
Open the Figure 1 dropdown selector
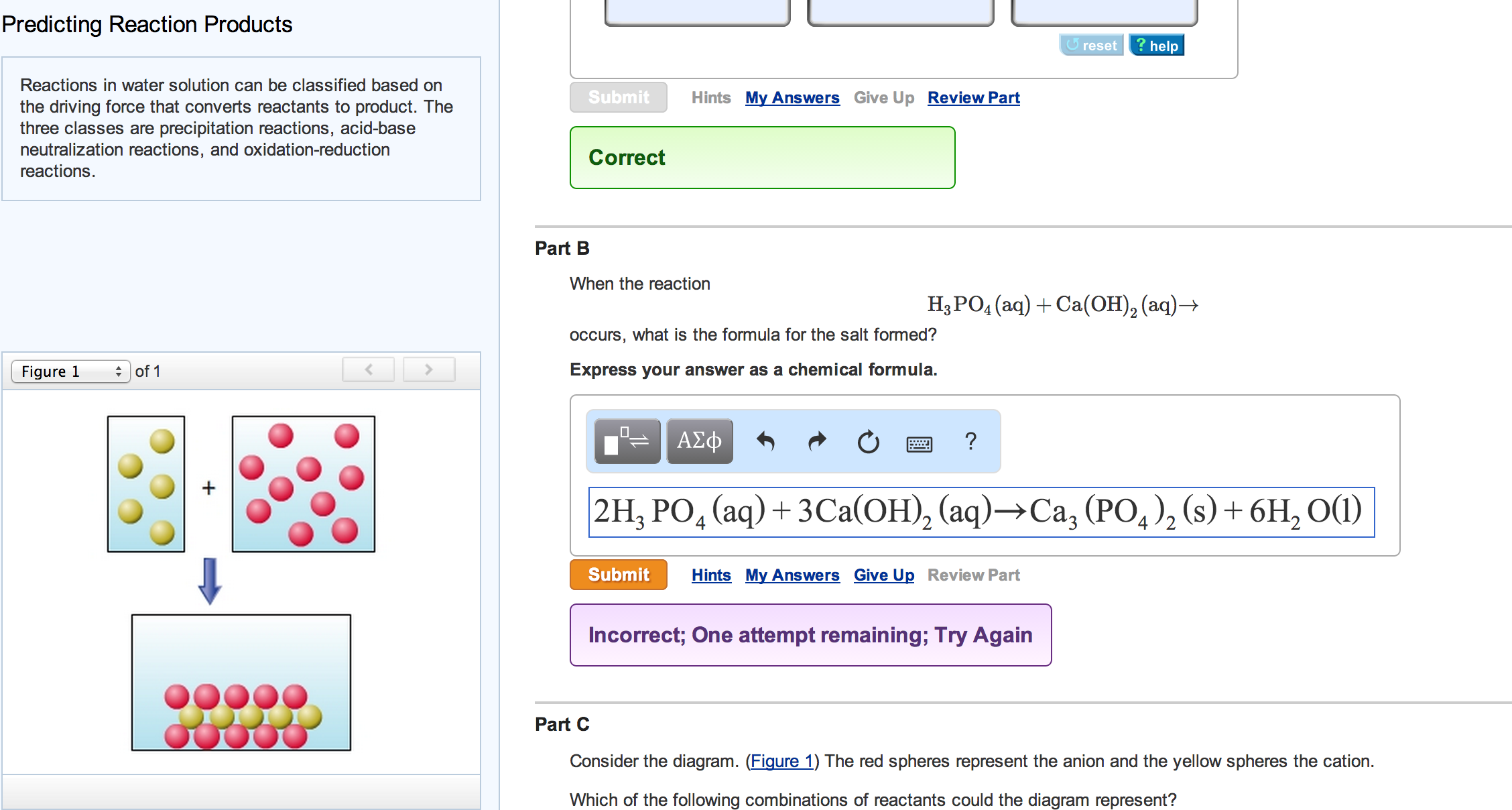click(70, 371)
